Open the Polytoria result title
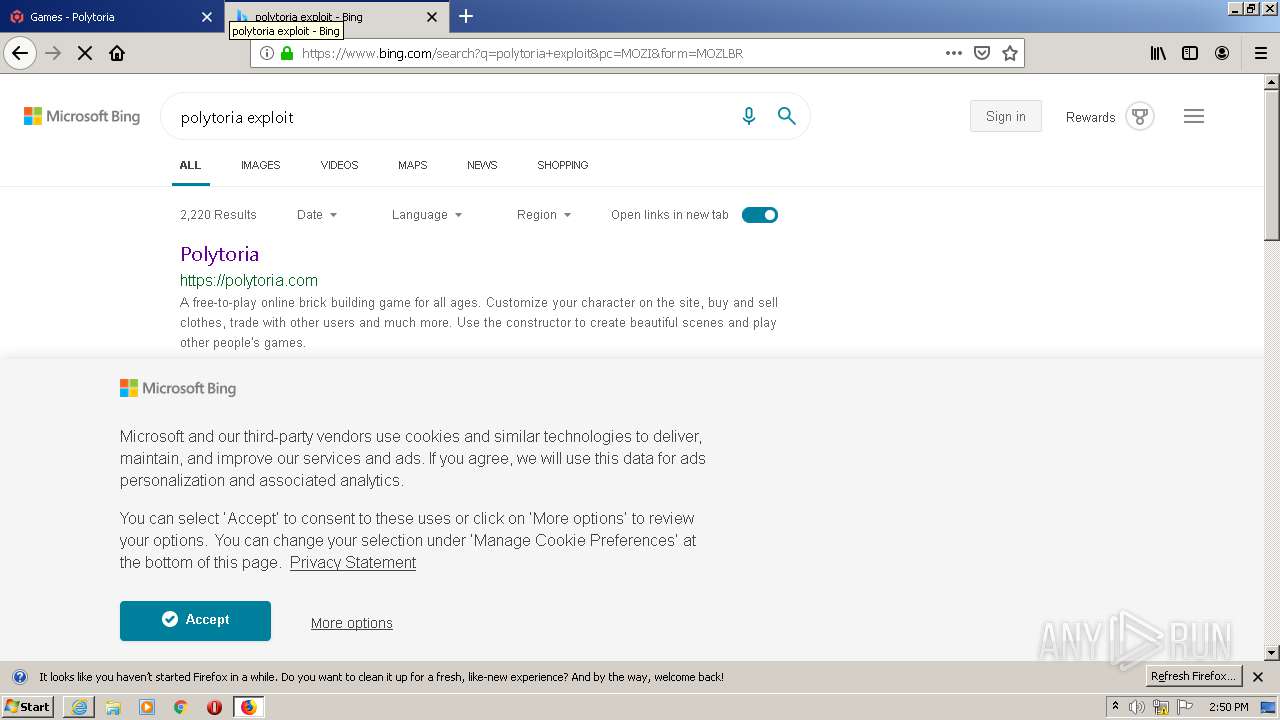1280x720 pixels. pyautogui.click(x=219, y=254)
